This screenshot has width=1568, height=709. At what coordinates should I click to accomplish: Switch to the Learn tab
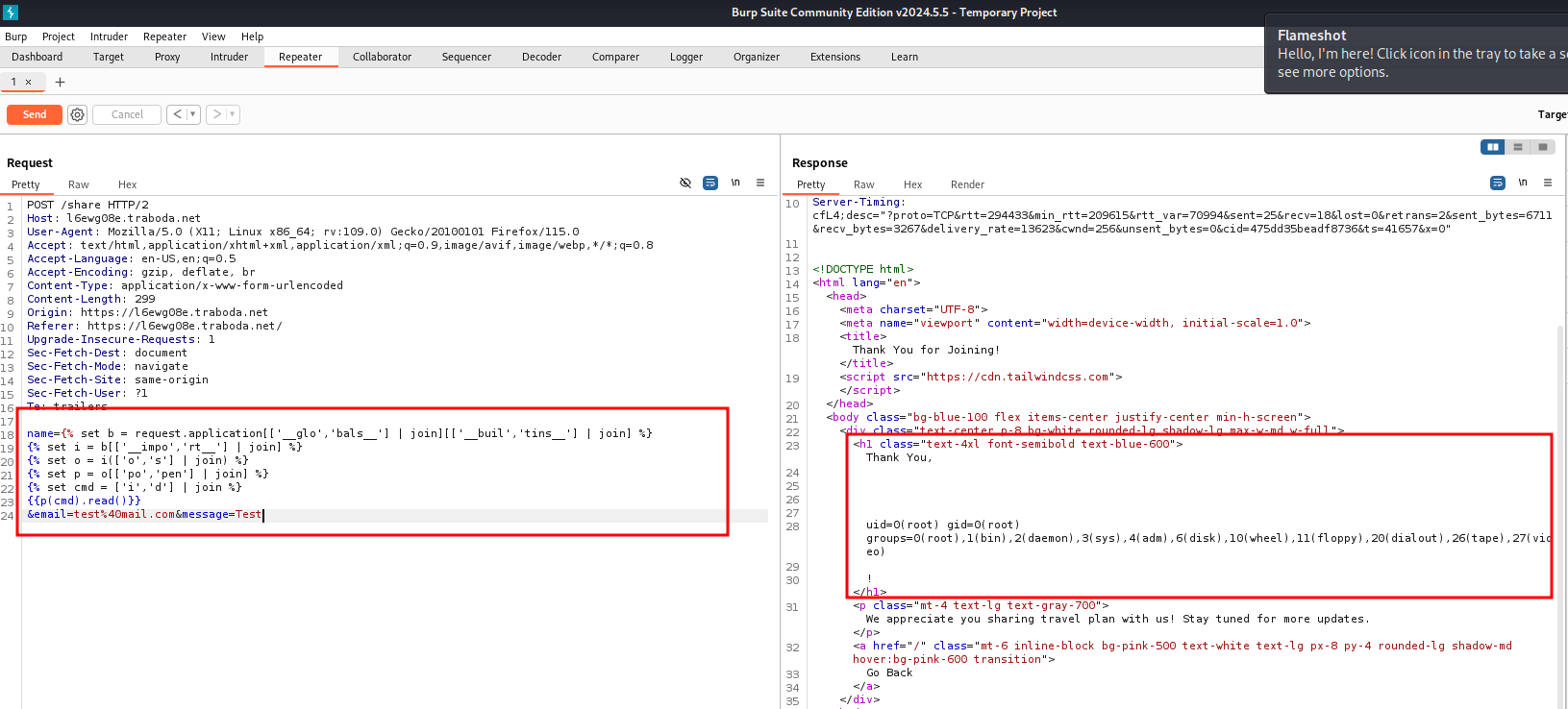[x=905, y=57]
